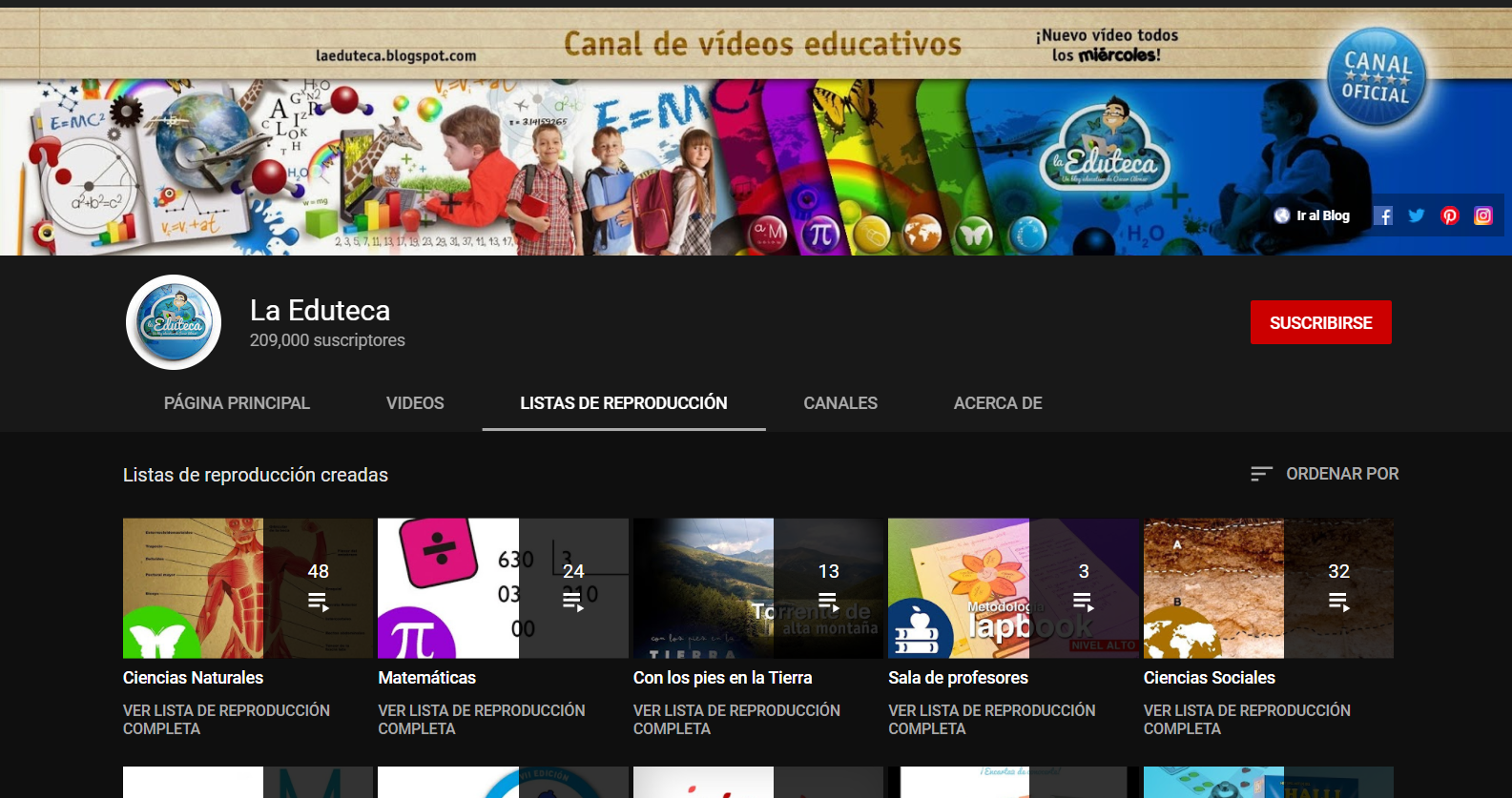The width and height of the screenshot is (1512, 798).
Task: Click the CANAL OFICIAL badge in banner
Action: click(x=1376, y=77)
